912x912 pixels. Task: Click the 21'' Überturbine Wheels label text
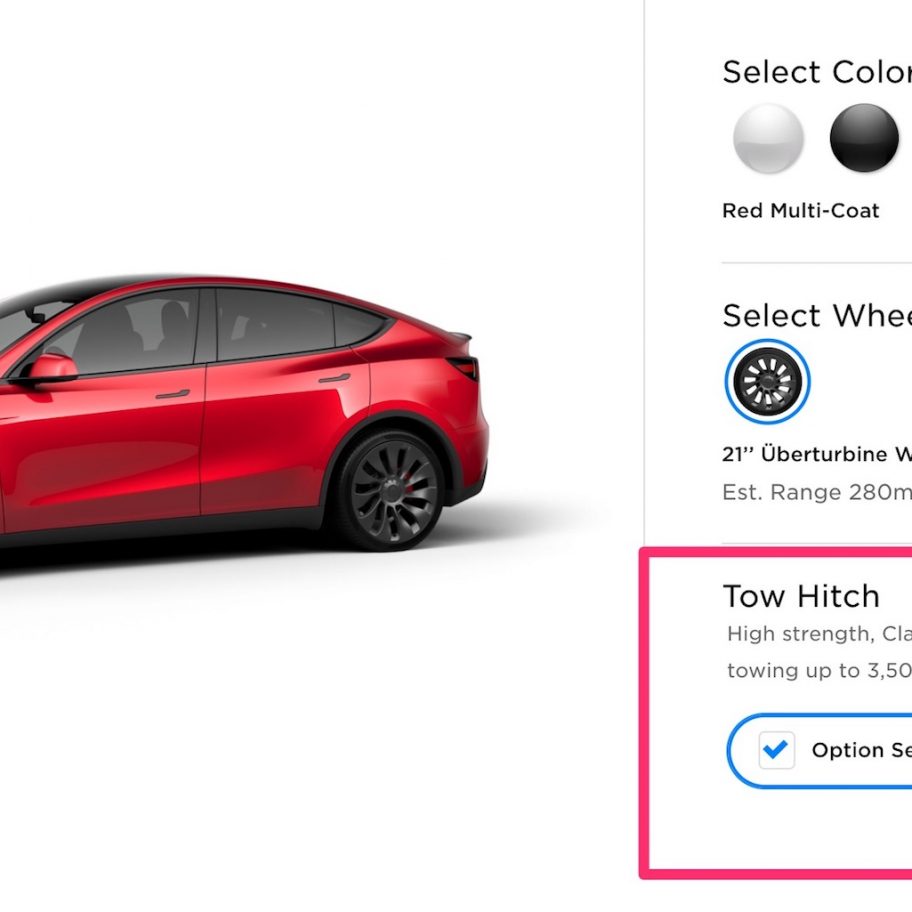pos(817,454)
